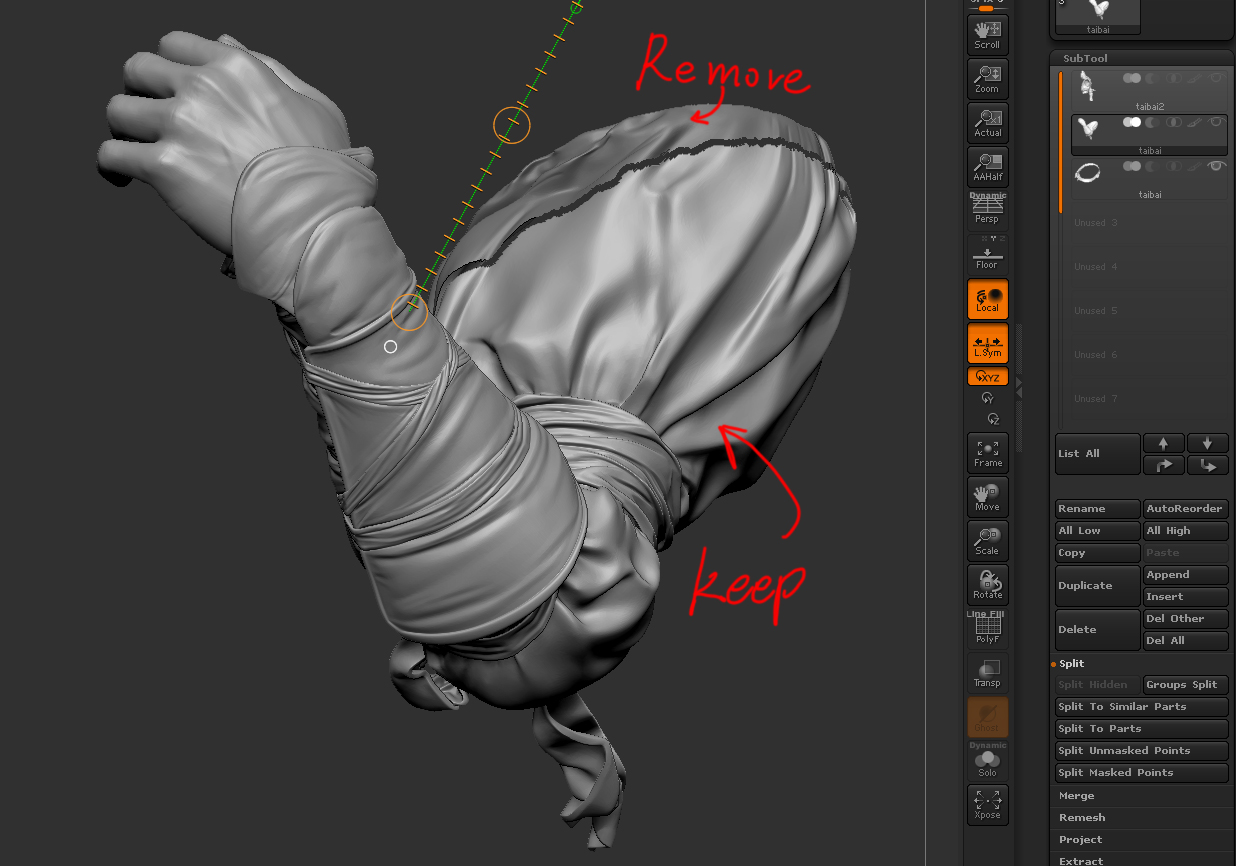This screenshot has height=866, width=1236.
Task: Click the intersection mode icon on taibai2 row
Action: 1175,78
